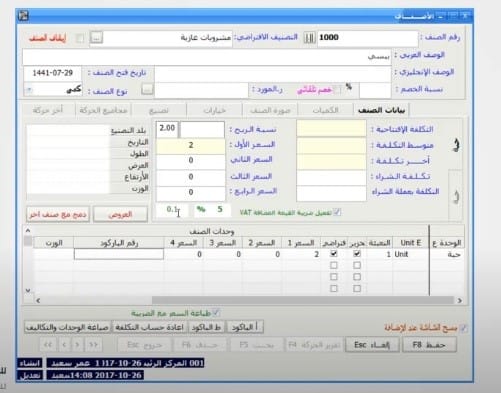The width and height of the screenshot is (501, 393).
Task: Click رقم الباركود column header
Action: (x=119, y=243)
